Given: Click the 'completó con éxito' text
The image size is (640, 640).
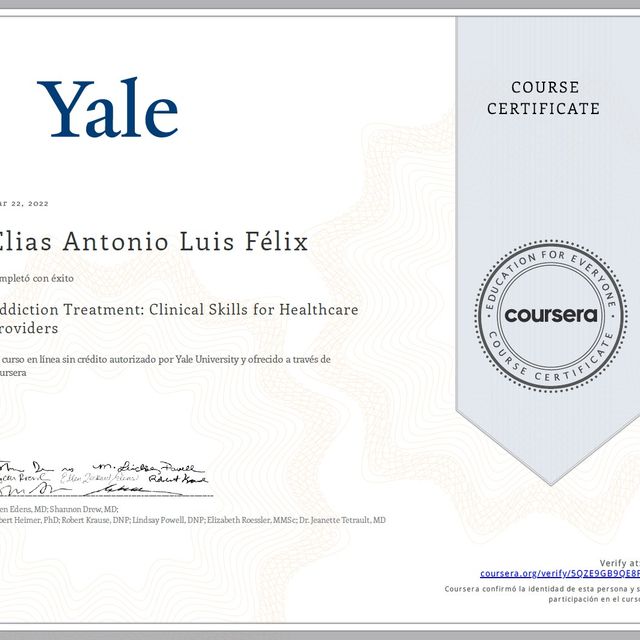Looking at the screenshot, I should pyautogui.click(x=37, y=279).
